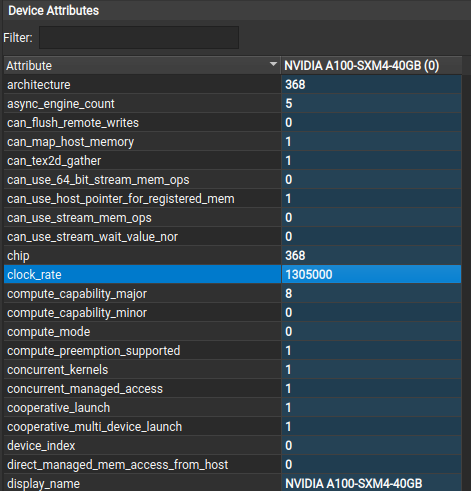The width and height of the screenshot is (471, 491).
Task: Select the can_use_stream_wait_value_nor row
Action: [233, 237]
